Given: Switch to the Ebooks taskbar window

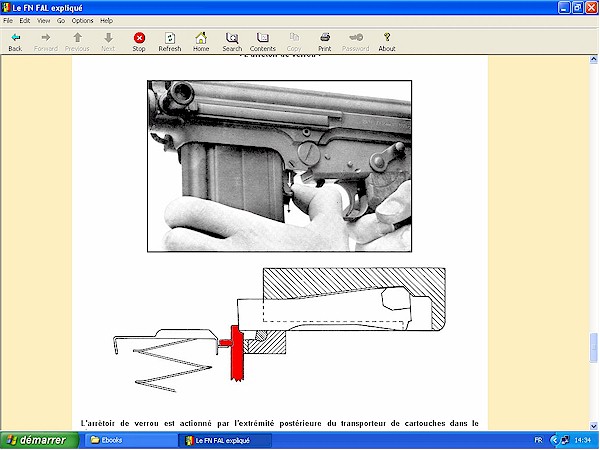Looking at the screenshot, I should (131, 440).
